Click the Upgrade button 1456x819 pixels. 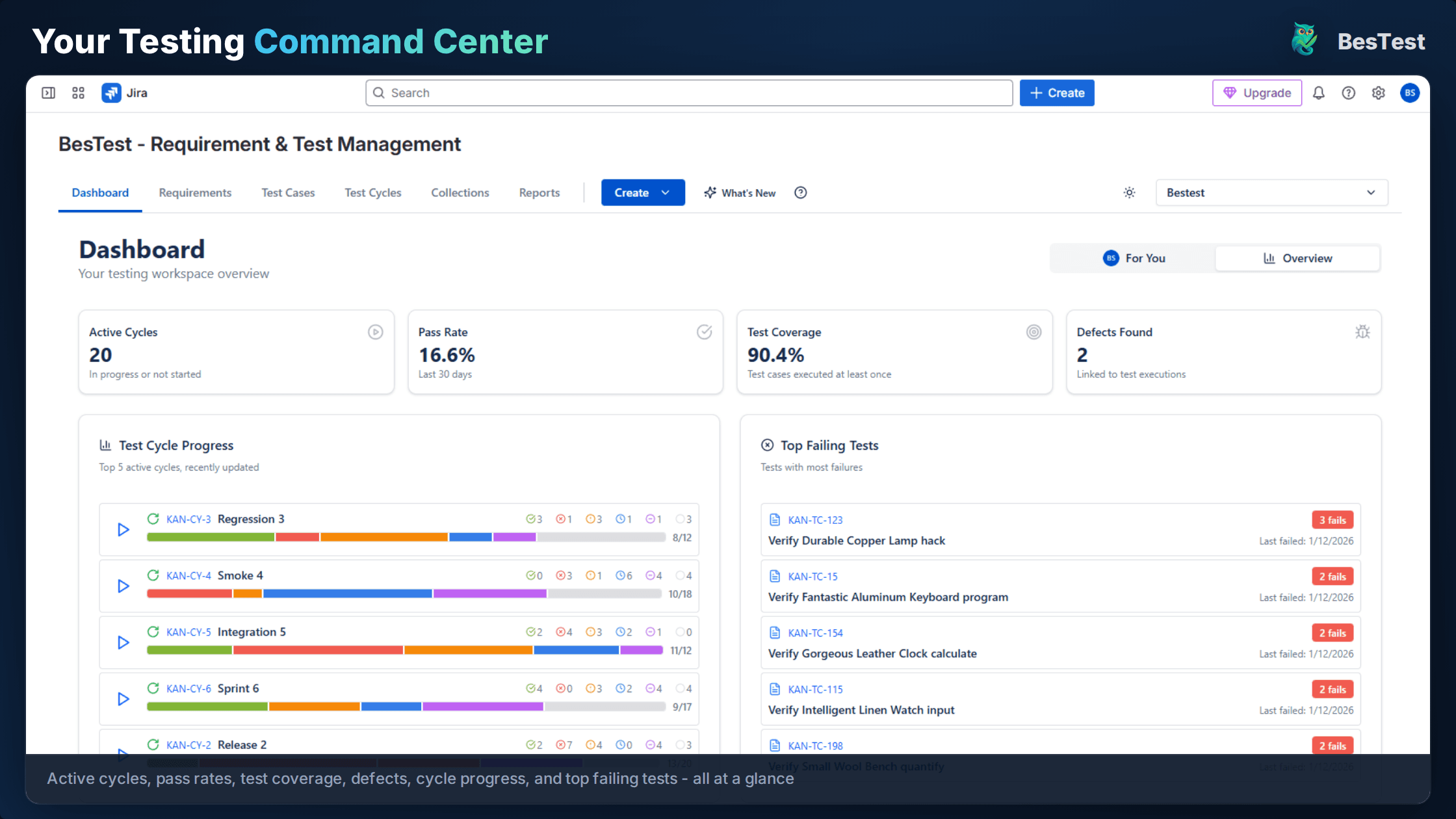1256,93
